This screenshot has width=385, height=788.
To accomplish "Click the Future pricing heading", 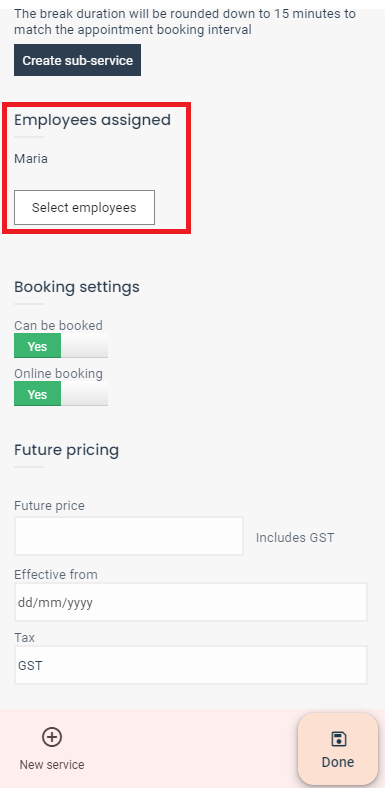I will (66, 450).
